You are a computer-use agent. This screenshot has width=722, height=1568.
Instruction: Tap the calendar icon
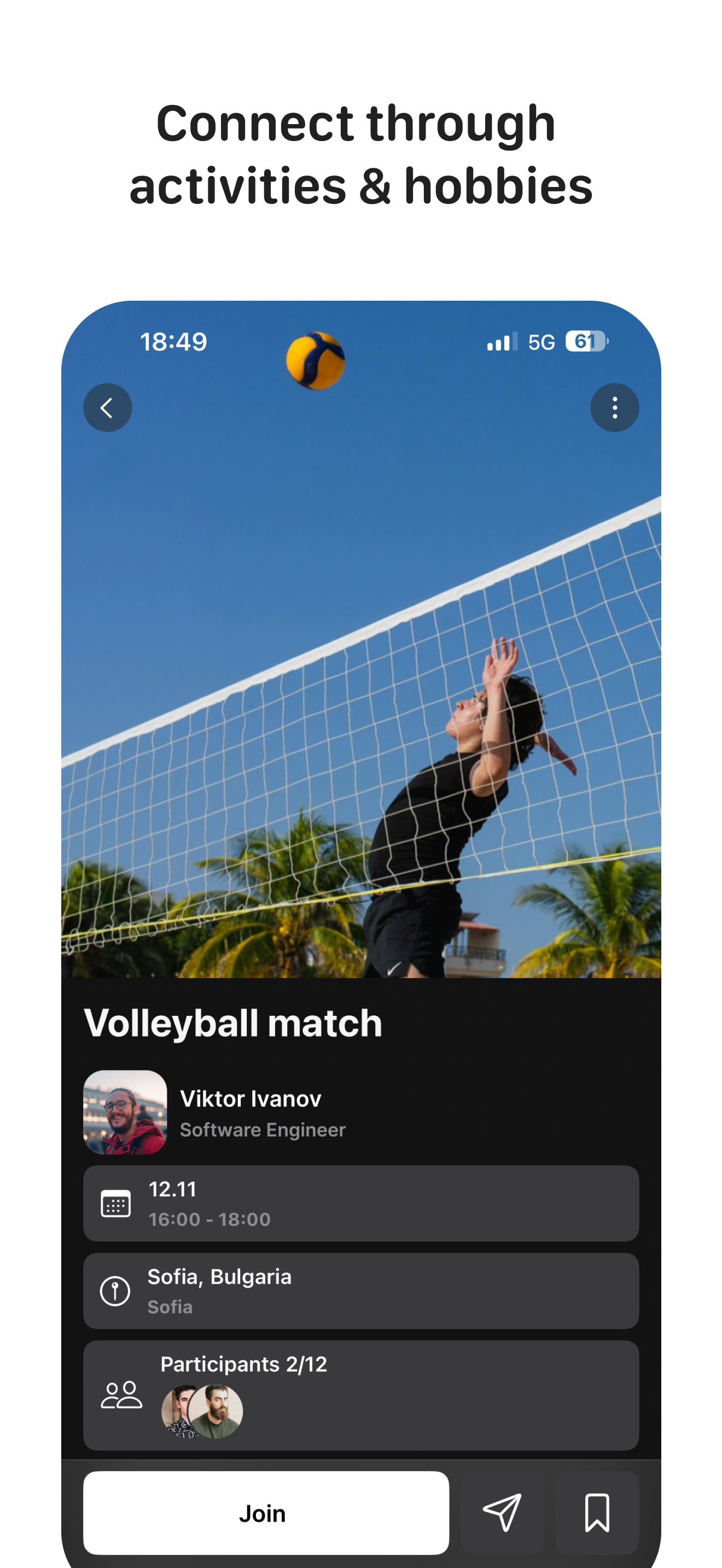[115, 1203]
